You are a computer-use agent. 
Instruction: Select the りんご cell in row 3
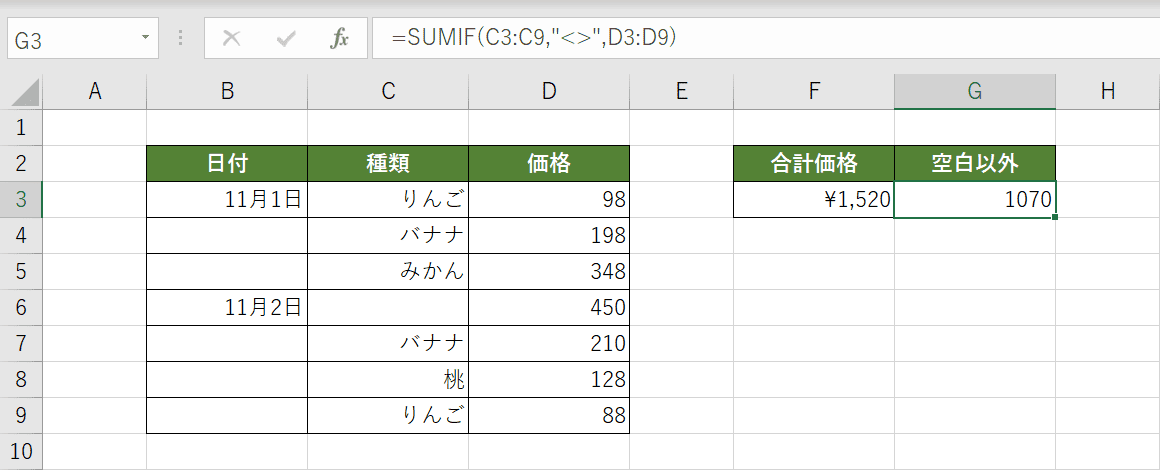[388, 200]
